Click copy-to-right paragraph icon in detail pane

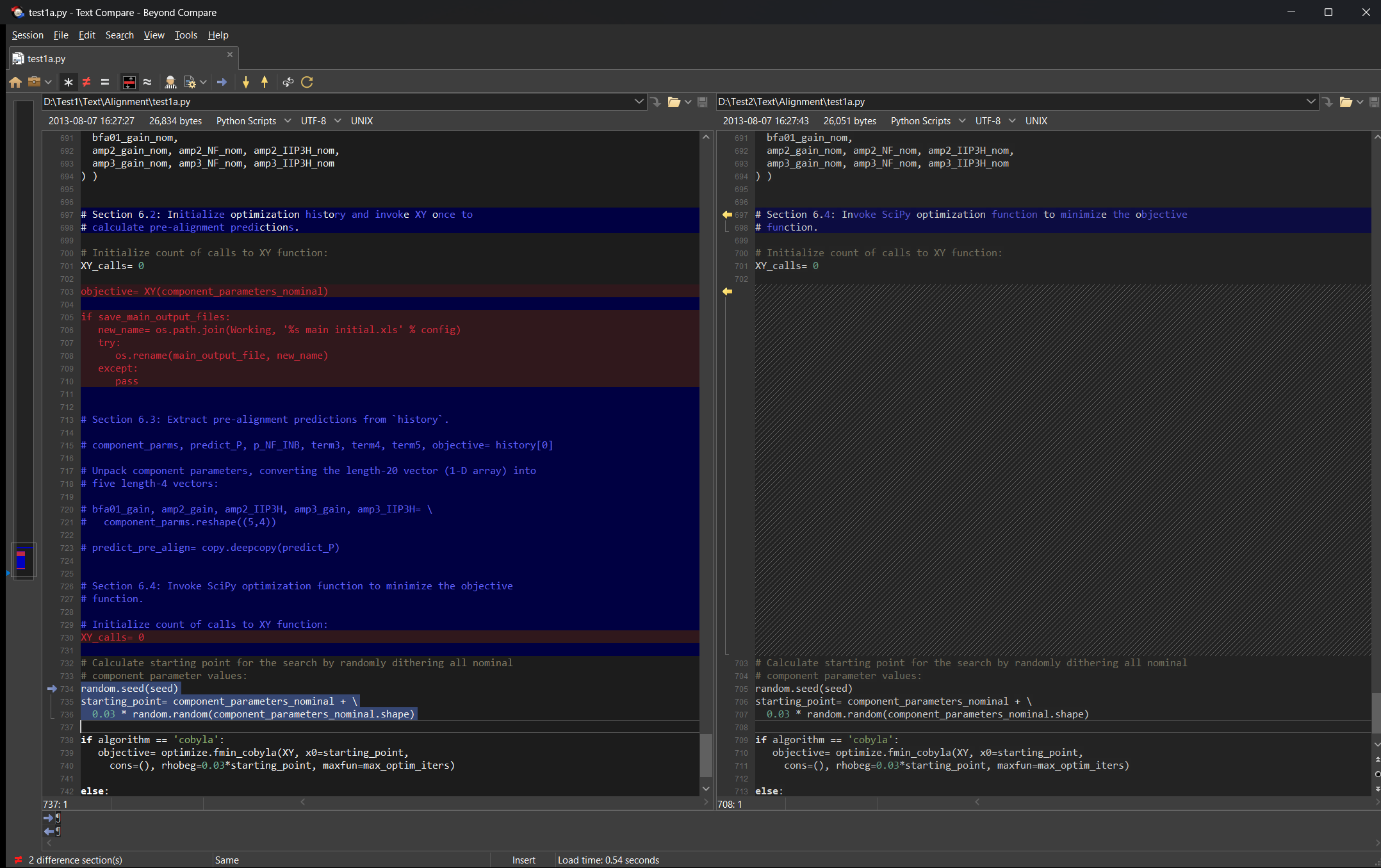click(53, 818)
